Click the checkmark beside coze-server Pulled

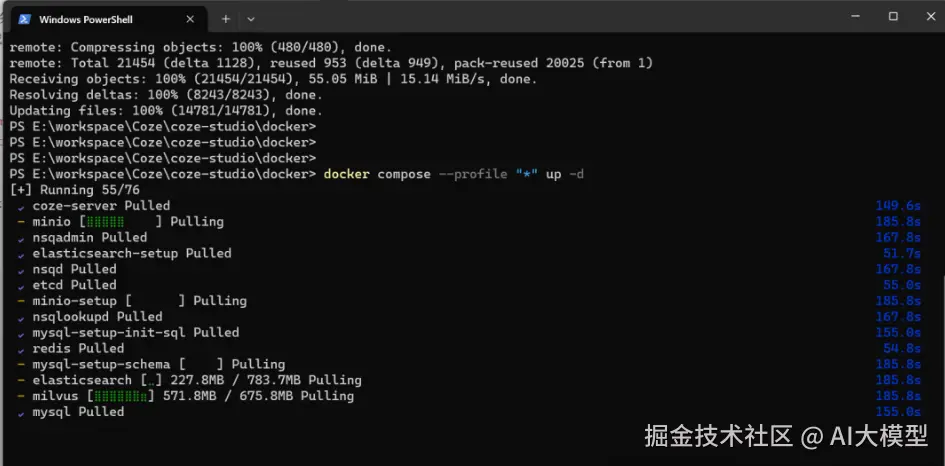(21, 207)
